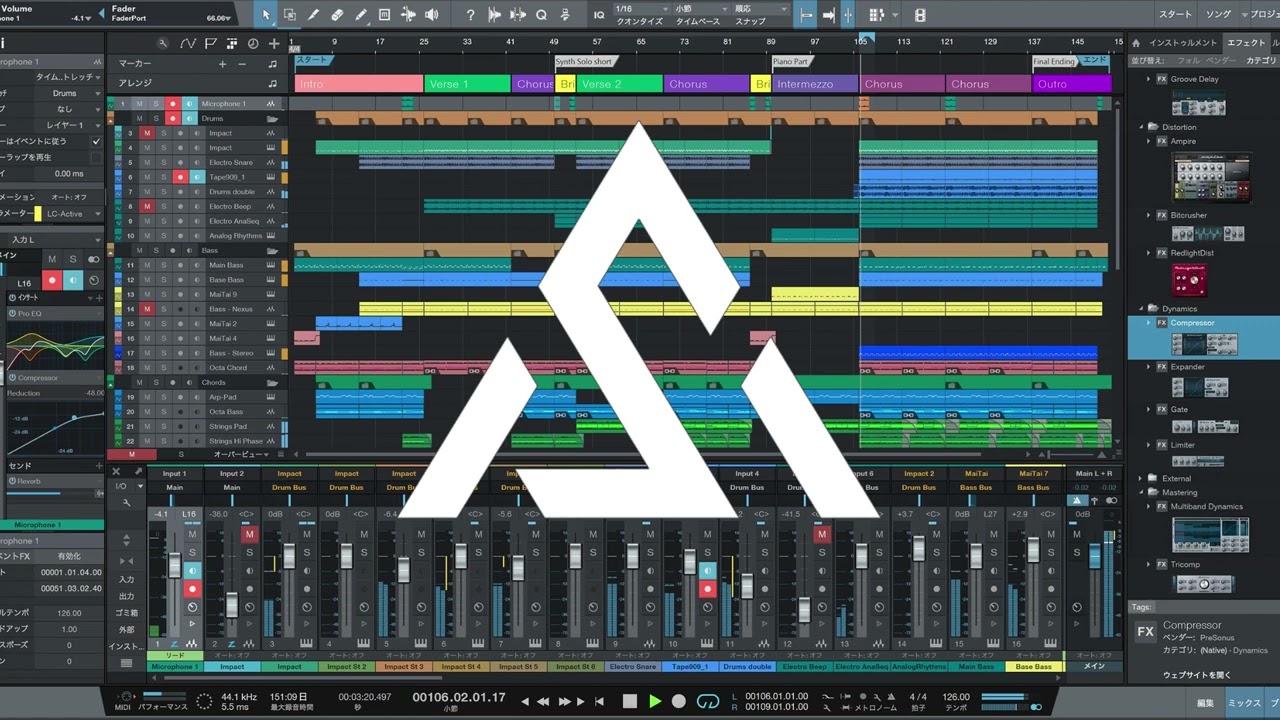1280x720 pixels.
Task: Unmute the Bass - Nexus track
Action: click(x=148, y=309)
